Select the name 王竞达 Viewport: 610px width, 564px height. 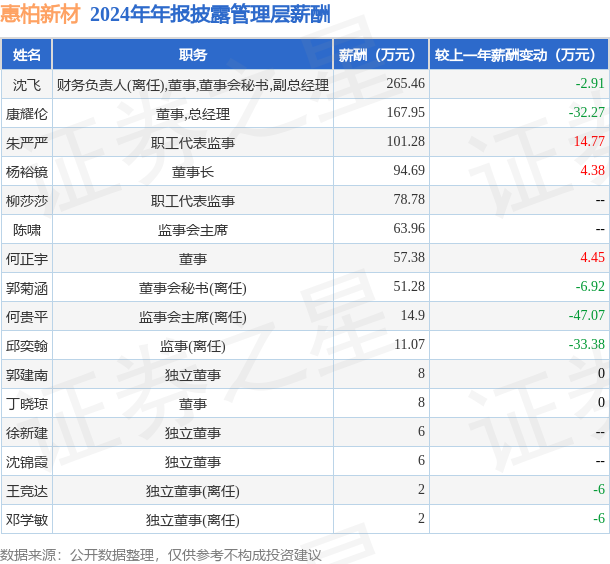tap(26, 491)
